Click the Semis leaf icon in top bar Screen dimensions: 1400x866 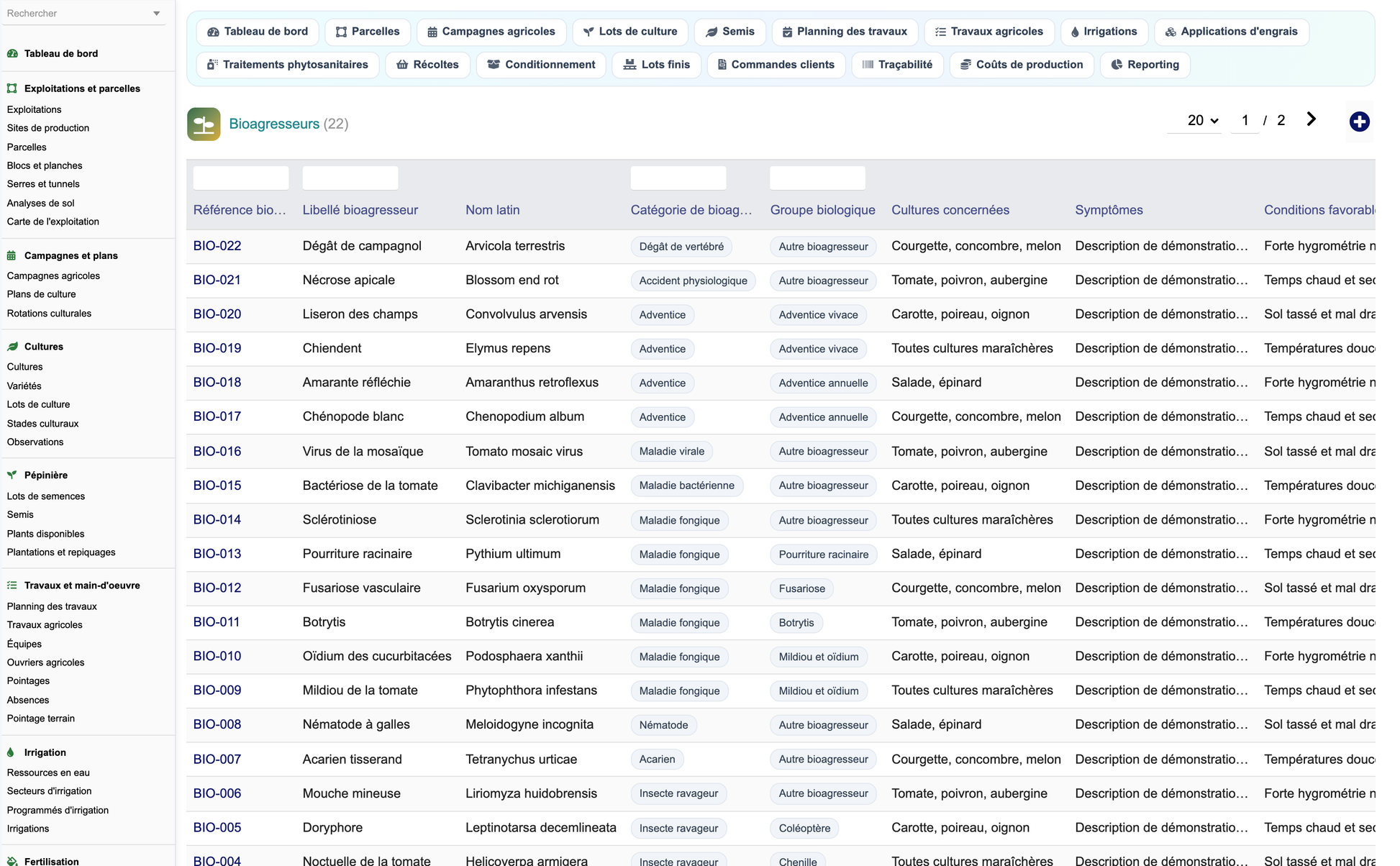[712, 32]
